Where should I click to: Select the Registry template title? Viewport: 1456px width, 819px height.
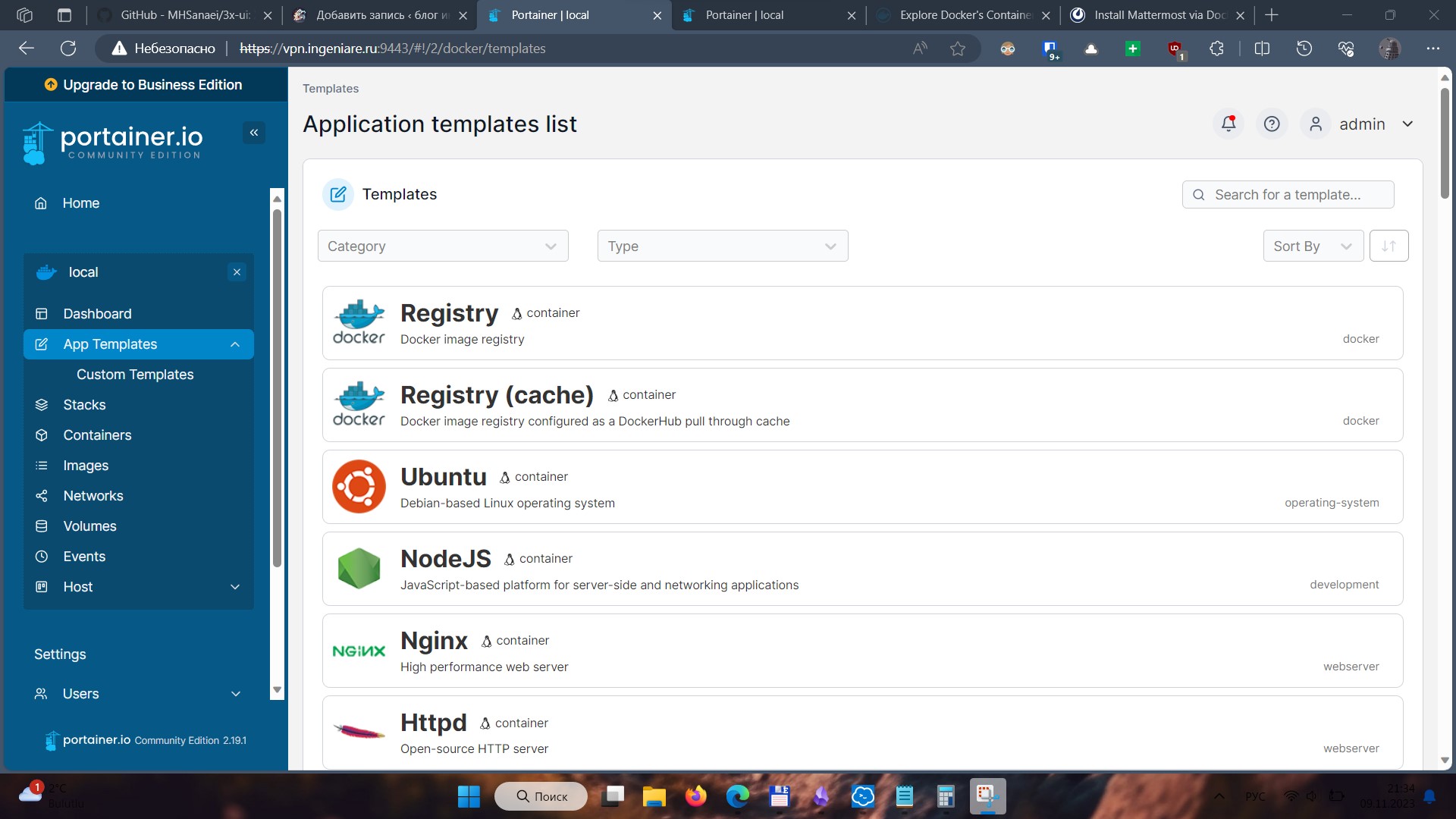(449, 312)
